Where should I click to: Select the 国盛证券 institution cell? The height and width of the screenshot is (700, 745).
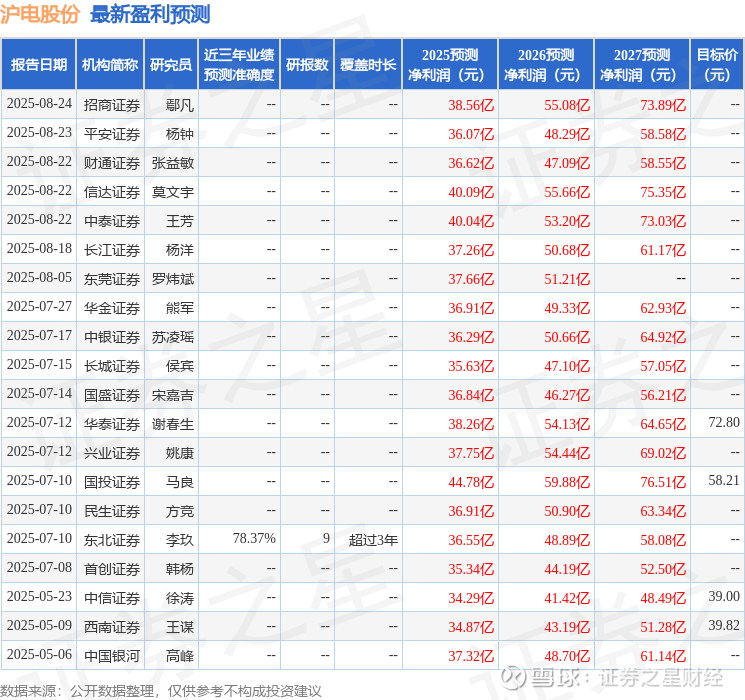click(x=112, y=395)
